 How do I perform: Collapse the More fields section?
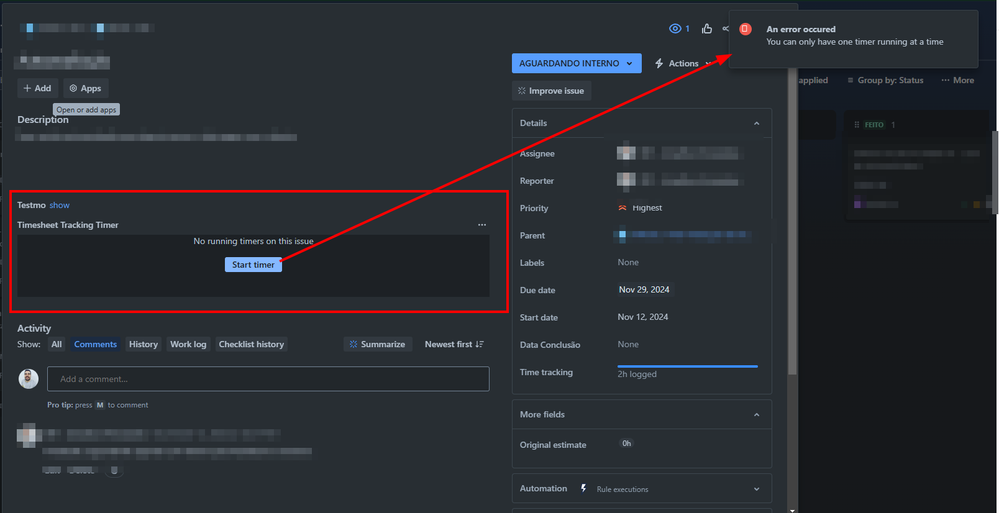tap(756, 415)
